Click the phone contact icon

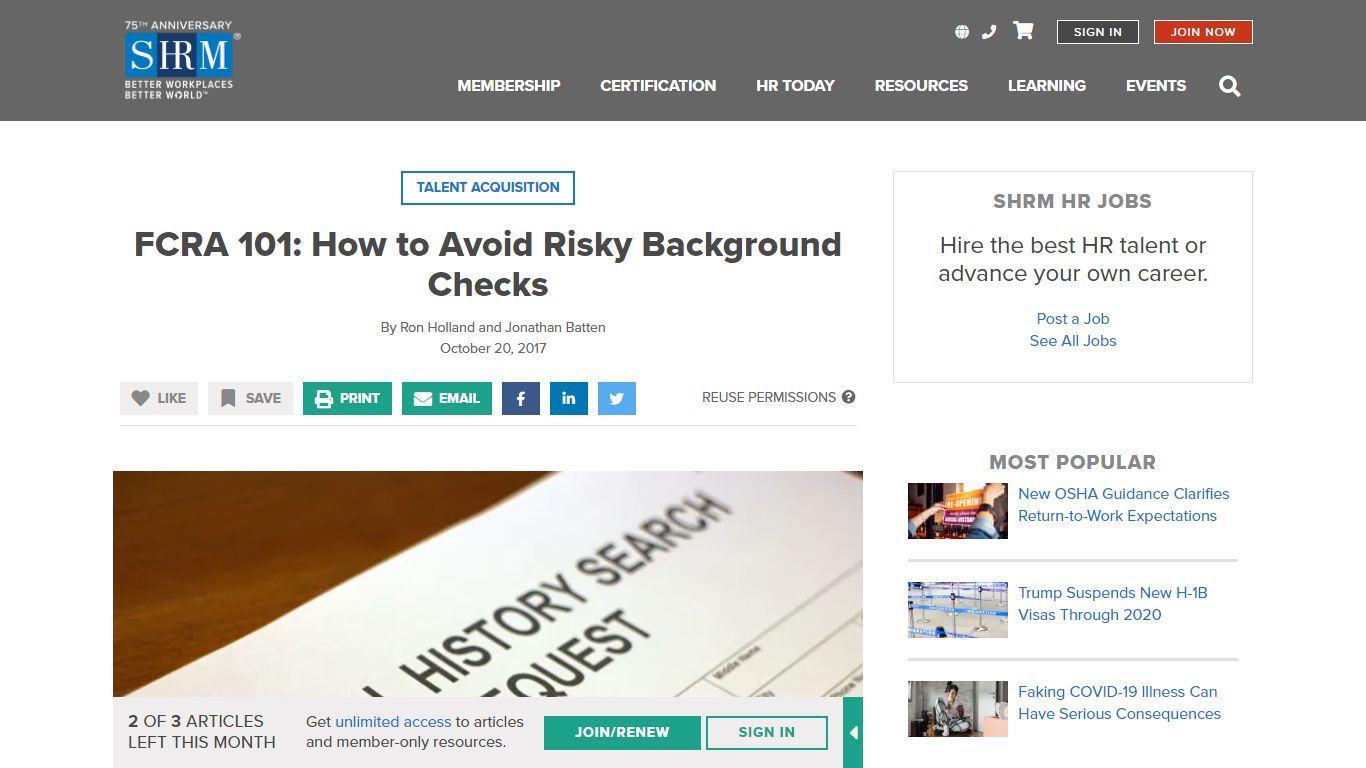989,32
